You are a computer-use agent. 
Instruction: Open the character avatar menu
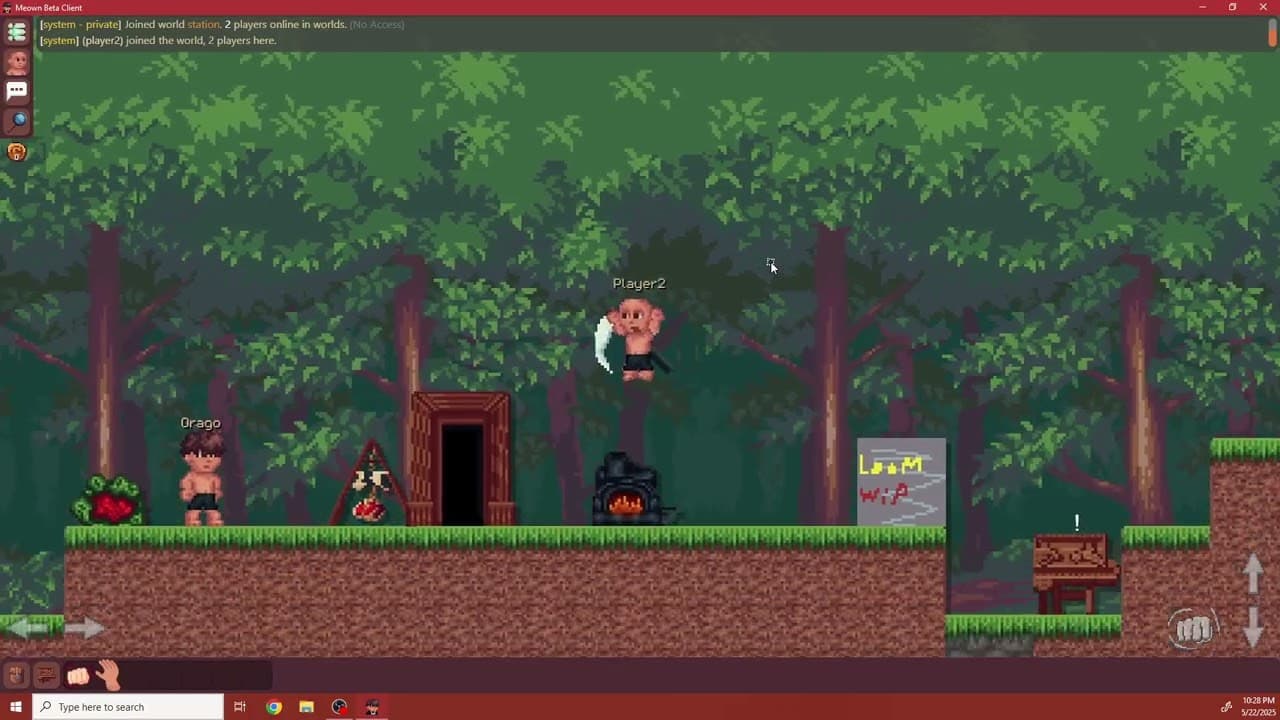pyautogui.click(x=16, y=61)
